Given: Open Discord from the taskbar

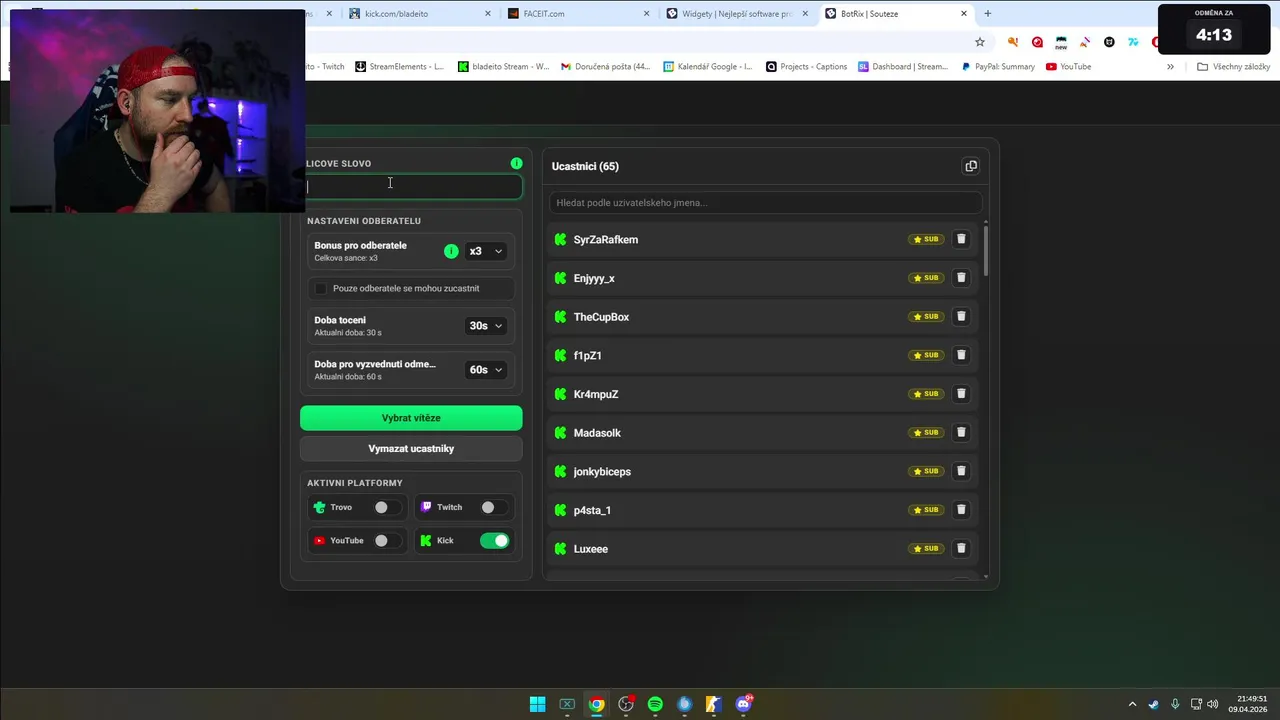Looking at the screenshot, I should pos(743,704).
